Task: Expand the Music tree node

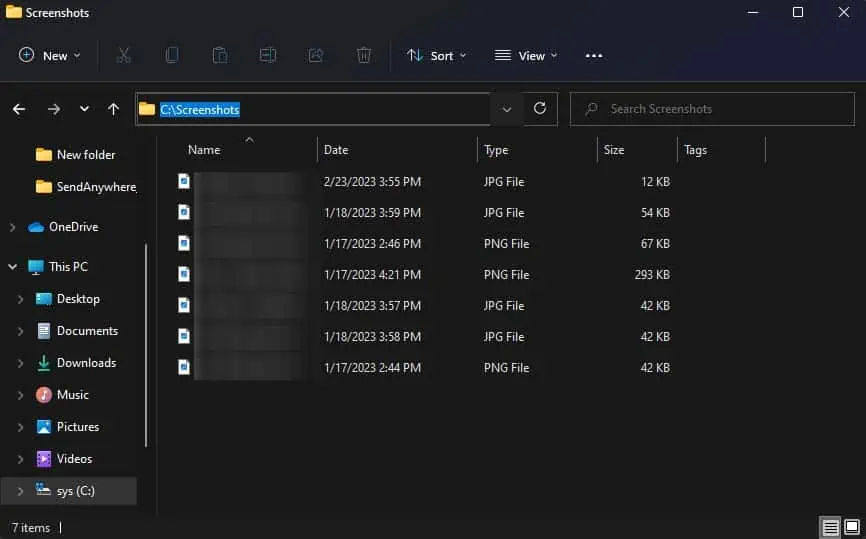Action: pos(20,395)
